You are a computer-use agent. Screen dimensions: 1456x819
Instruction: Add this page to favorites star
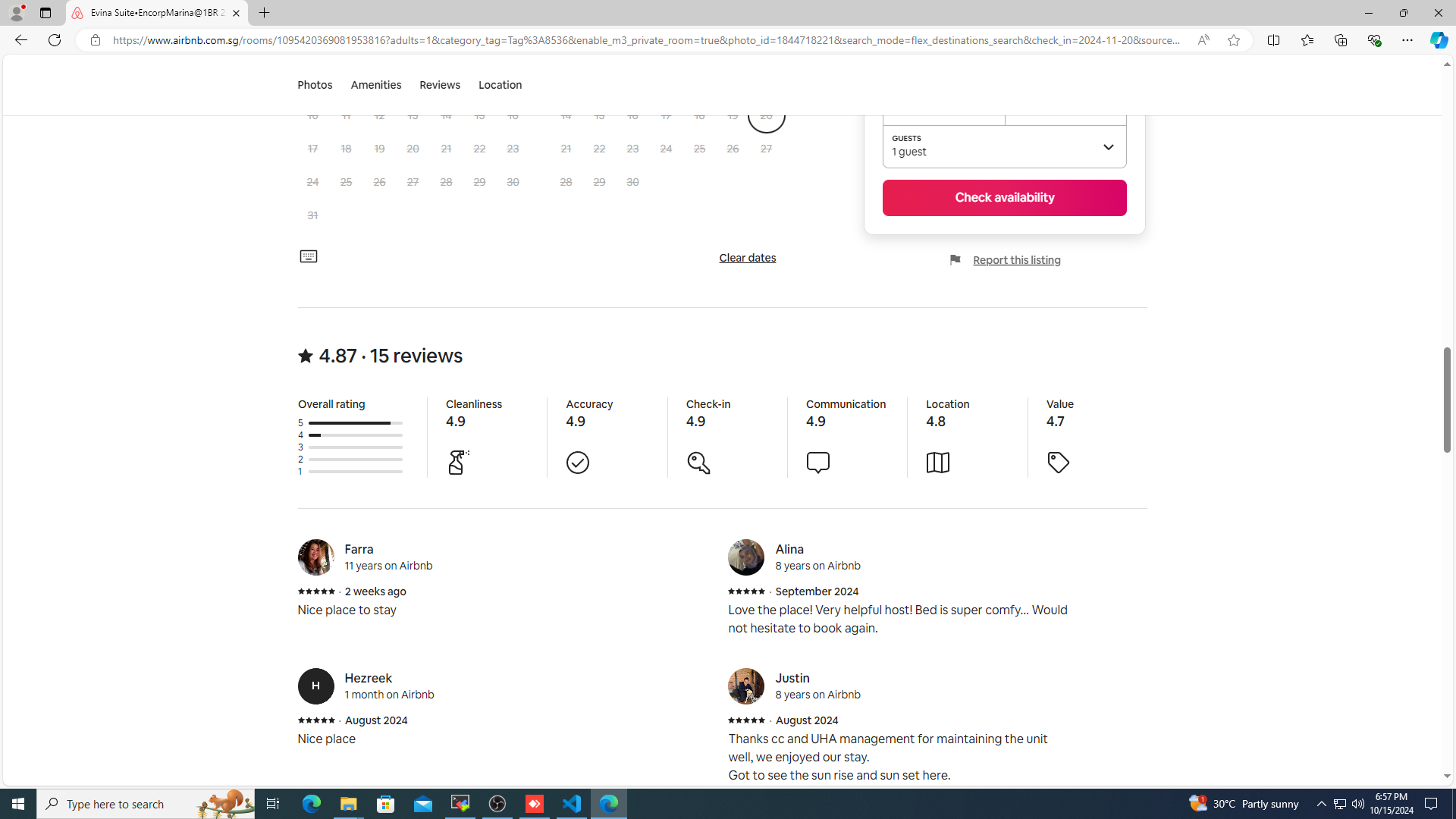1234,40
